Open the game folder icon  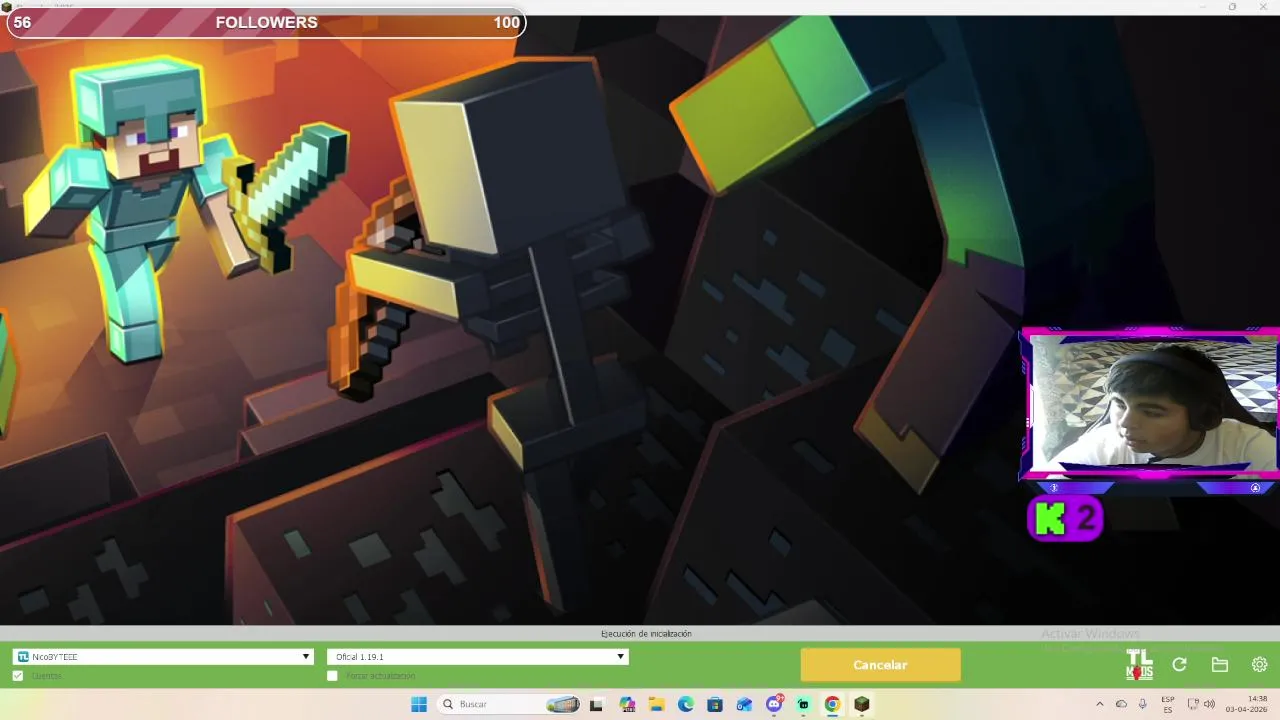[x=1219, y=665]
